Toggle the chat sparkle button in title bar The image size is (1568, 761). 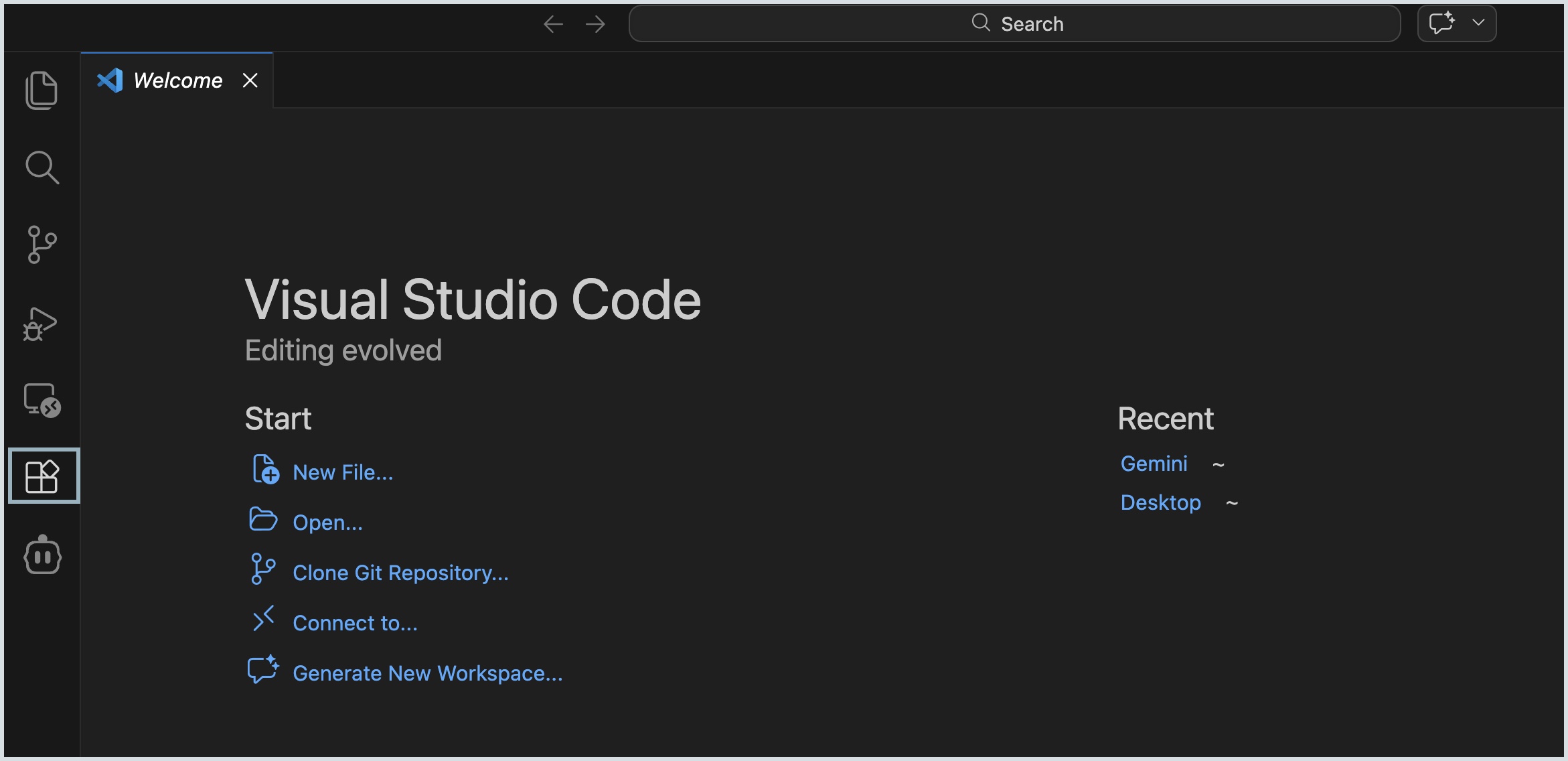click(x=1441, y=23)
